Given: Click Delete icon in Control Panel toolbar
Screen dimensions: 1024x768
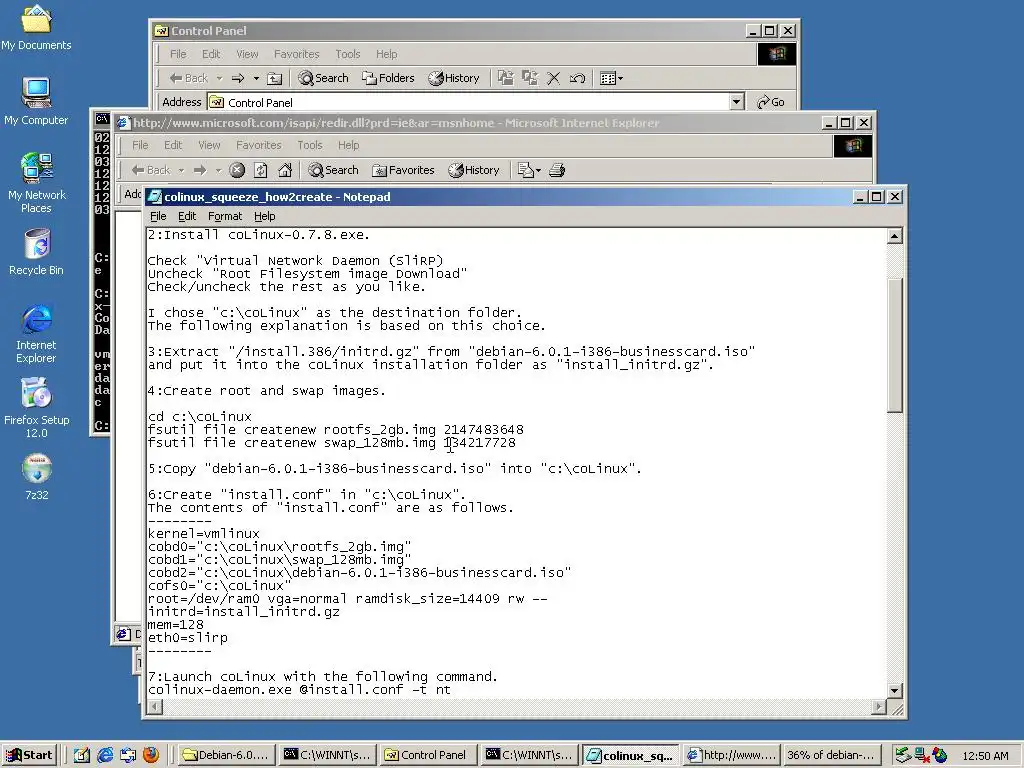Looking at the screenshot, I should pyautogui.click(x=553, y=78).
